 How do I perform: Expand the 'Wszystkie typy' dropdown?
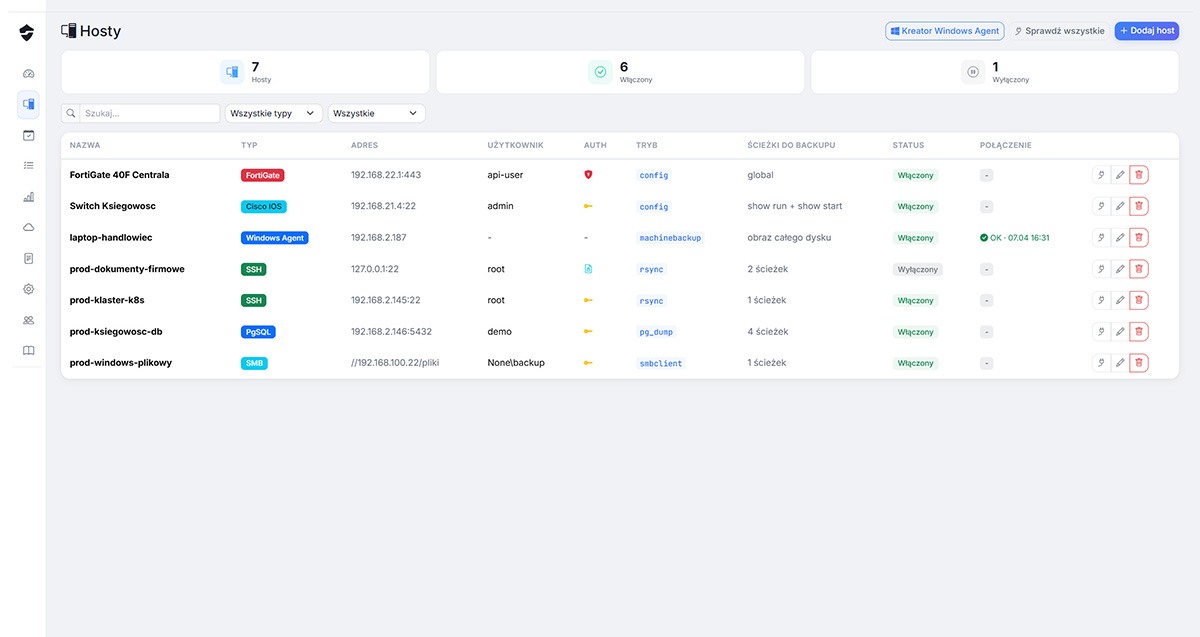tap(273, 114)
